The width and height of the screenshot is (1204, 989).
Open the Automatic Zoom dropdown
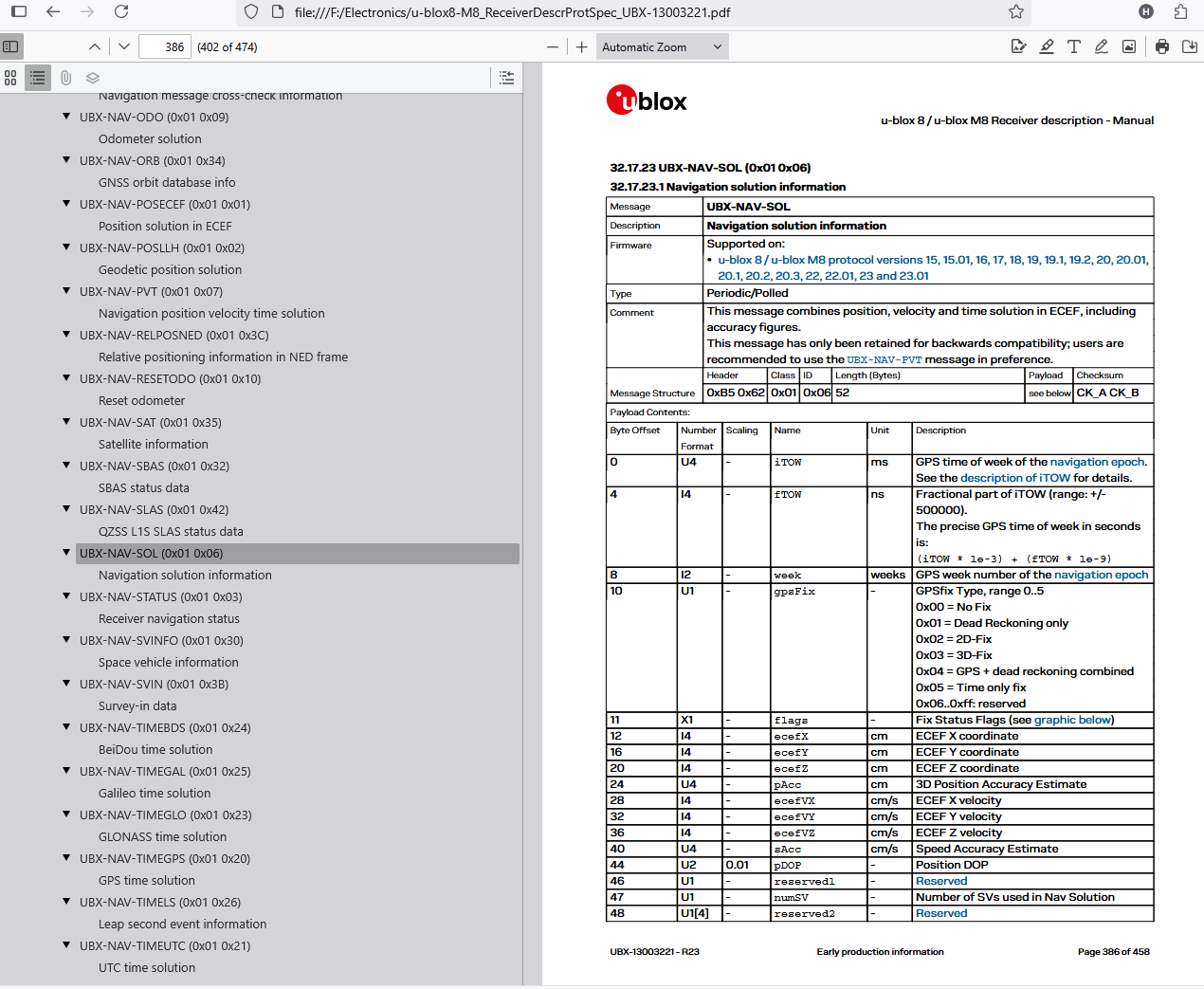(662, 46)
